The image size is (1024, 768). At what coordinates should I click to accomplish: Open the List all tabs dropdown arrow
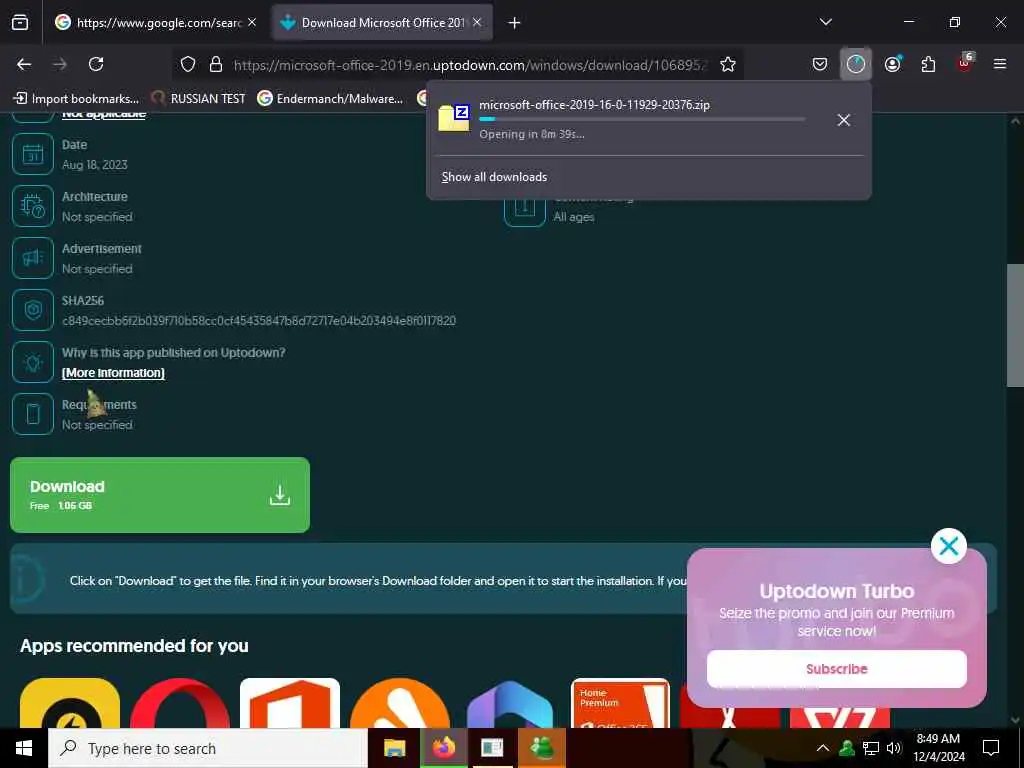click(825, 22)
